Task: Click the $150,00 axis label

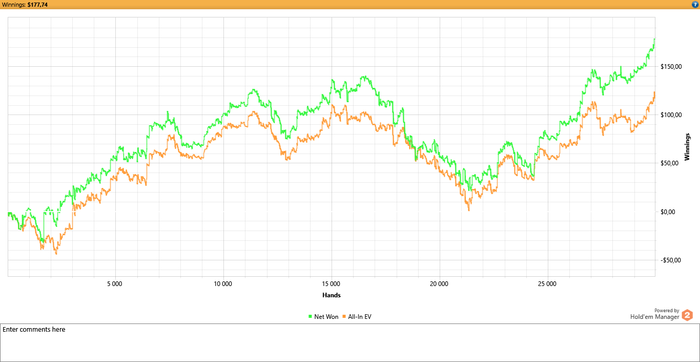Action: [670, 67]
